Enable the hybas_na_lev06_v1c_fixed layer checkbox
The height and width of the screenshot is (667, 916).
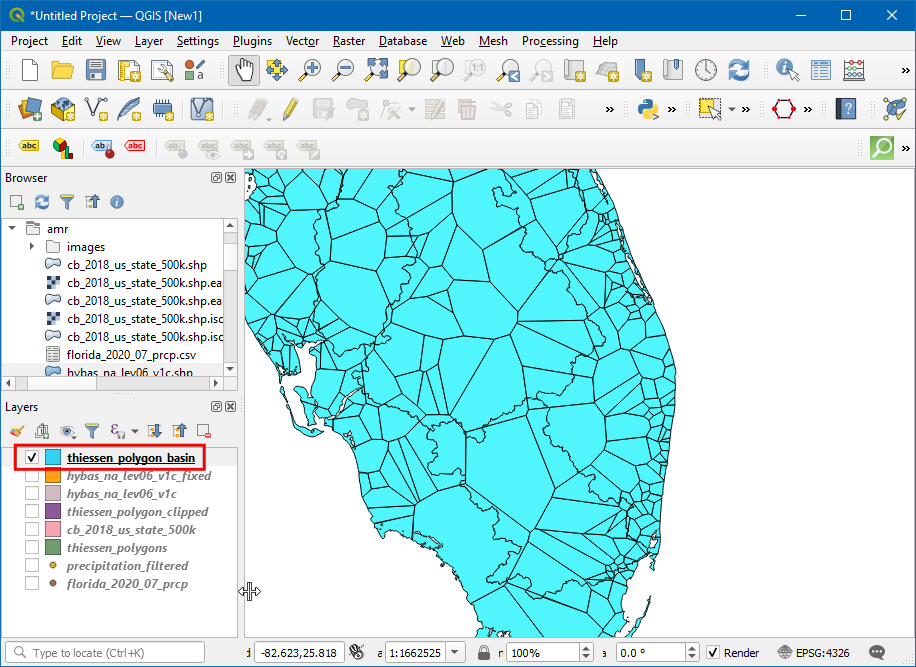tap(32, 476)
